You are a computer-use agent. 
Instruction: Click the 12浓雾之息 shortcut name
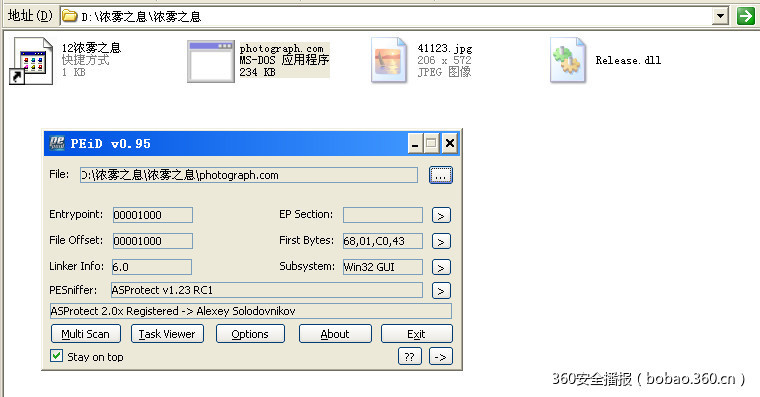pos(91,48)
